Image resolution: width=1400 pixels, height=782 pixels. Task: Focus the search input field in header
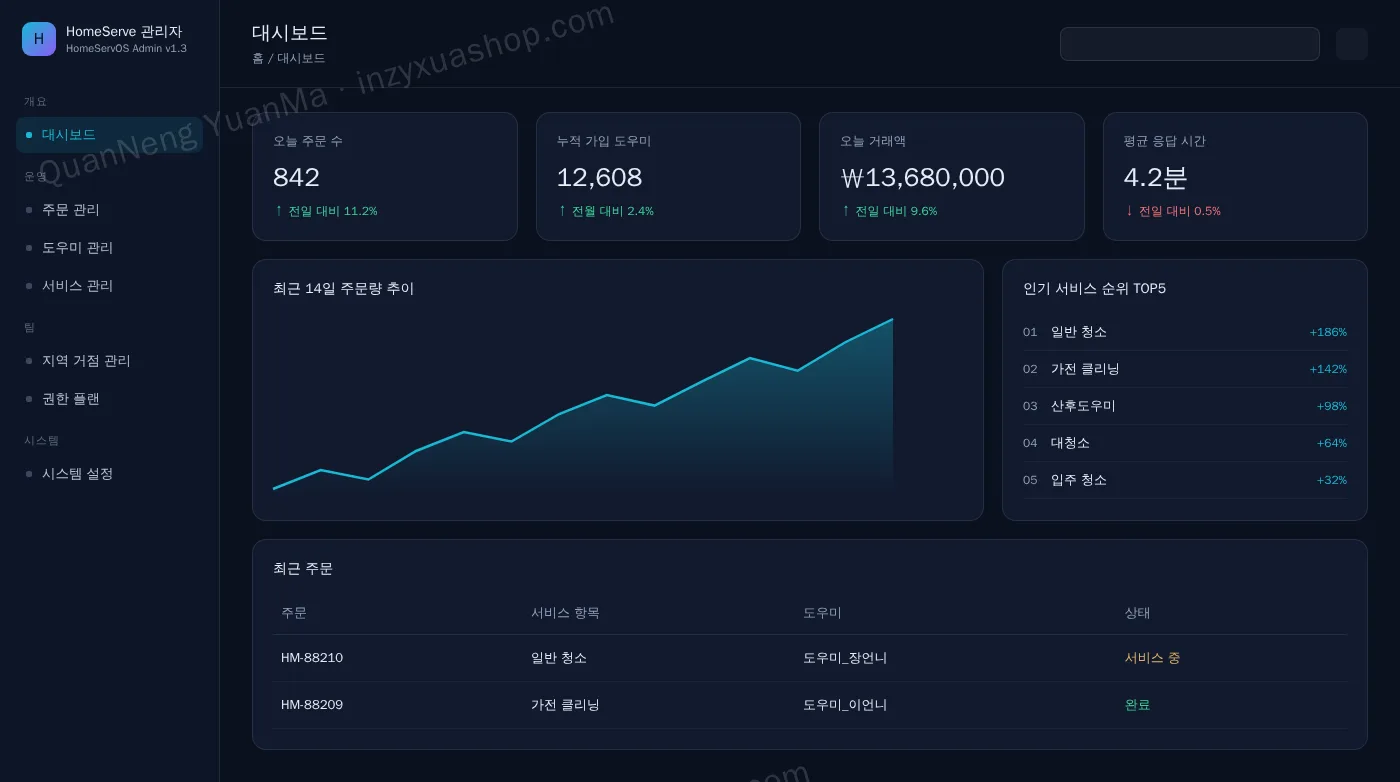tap(1189, 44)
